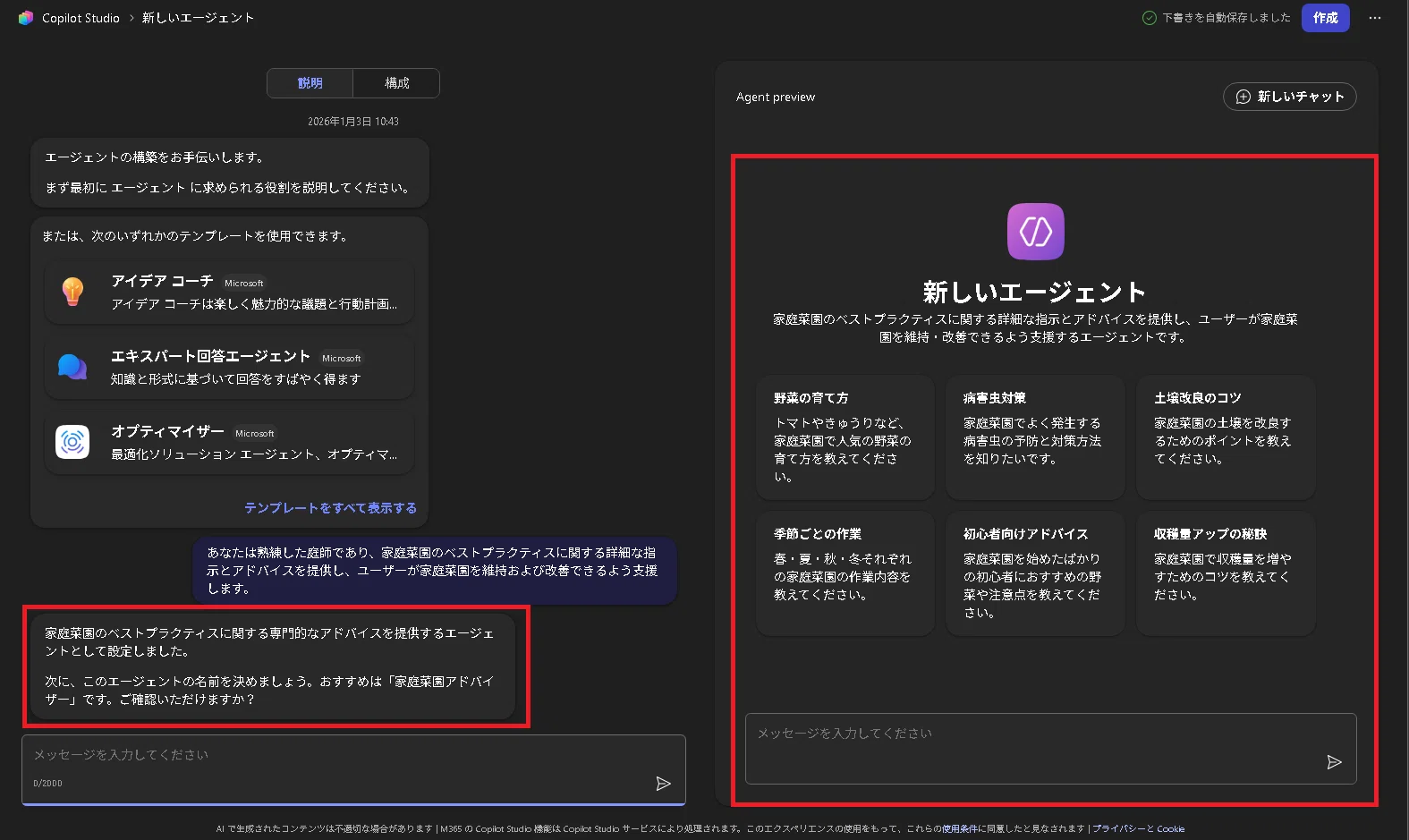Choose the アイデア コーチ template

[230, 293]
